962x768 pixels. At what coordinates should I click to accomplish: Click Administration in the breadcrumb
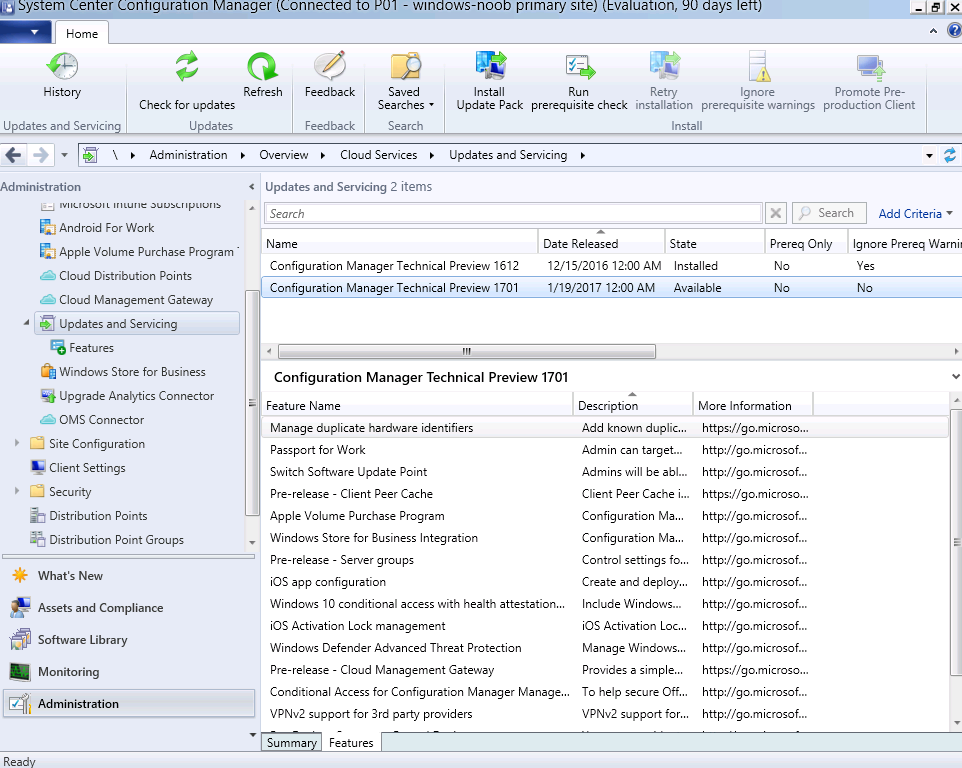(188, 155)
